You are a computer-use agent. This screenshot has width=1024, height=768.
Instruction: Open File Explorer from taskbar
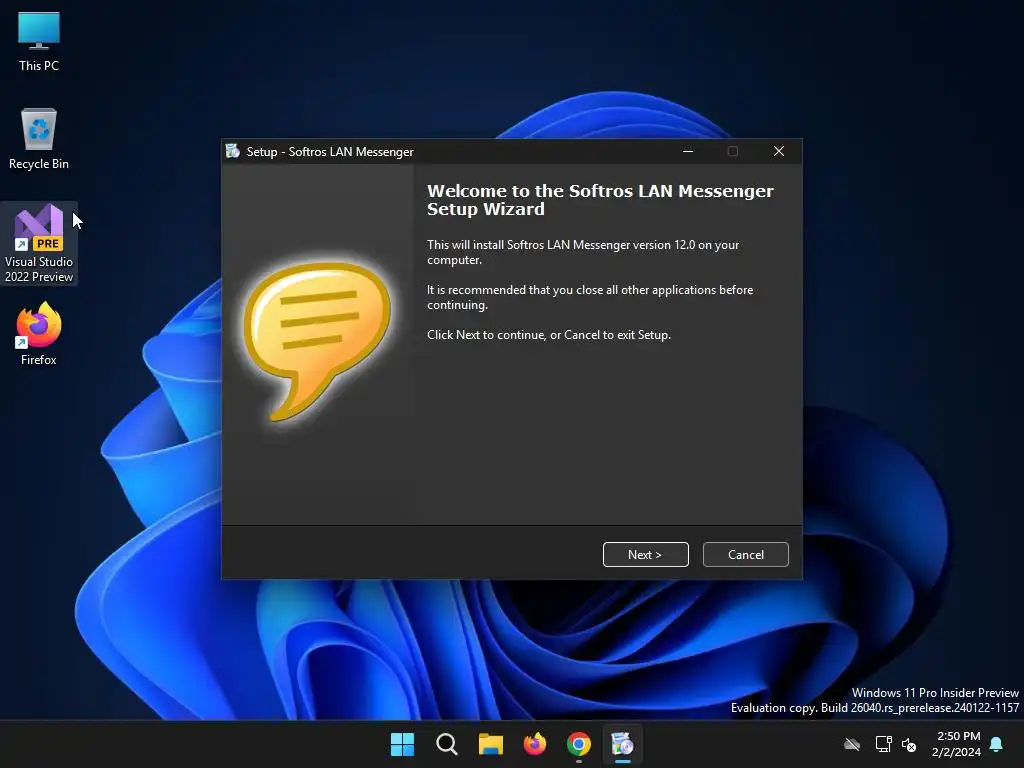(x=490, y=744)
